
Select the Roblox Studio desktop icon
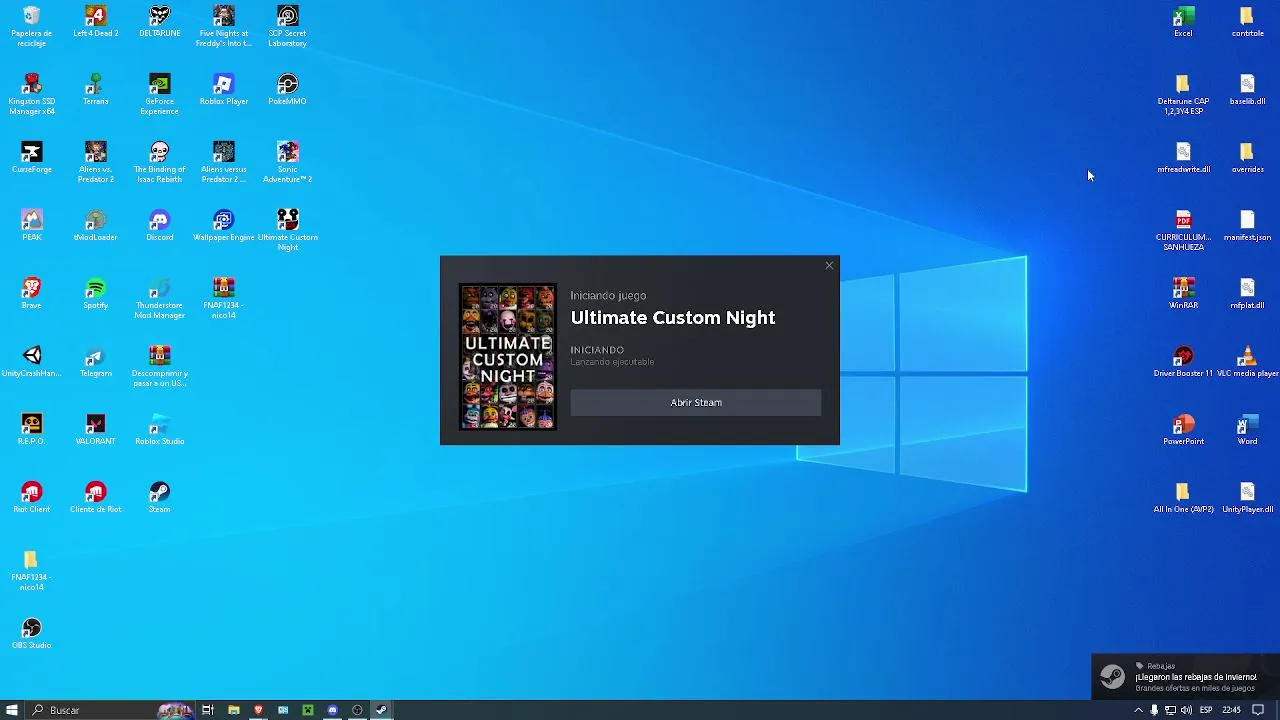(x=160, y=430)
